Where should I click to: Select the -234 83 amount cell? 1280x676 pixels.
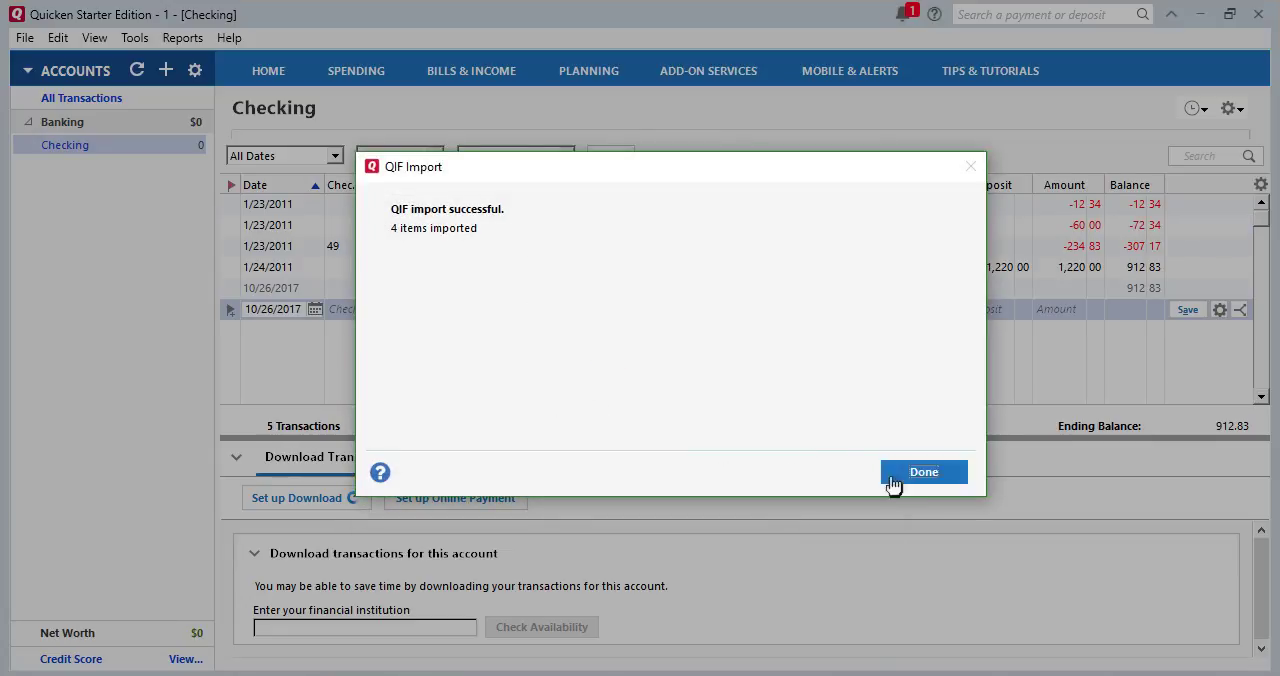coord(1068,246)
